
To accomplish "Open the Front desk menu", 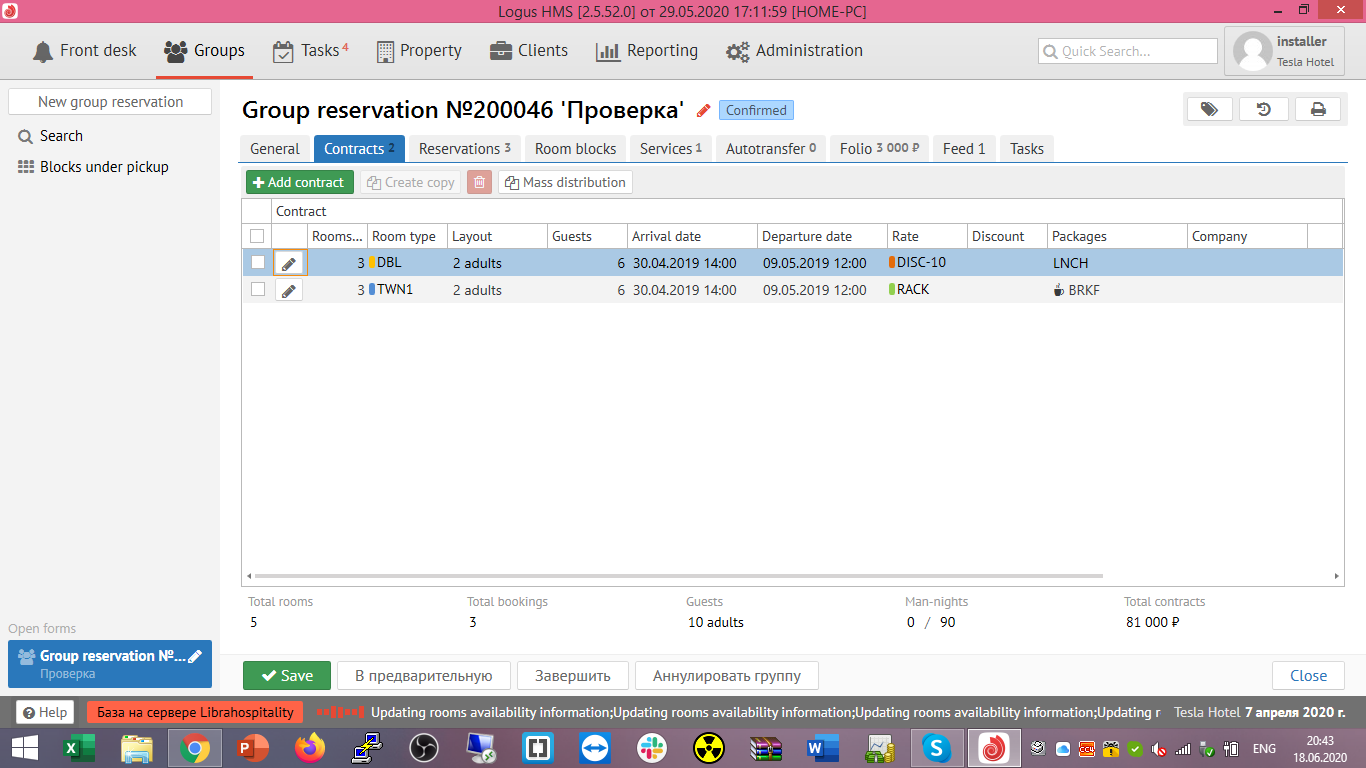I will (x=84, y=51).
